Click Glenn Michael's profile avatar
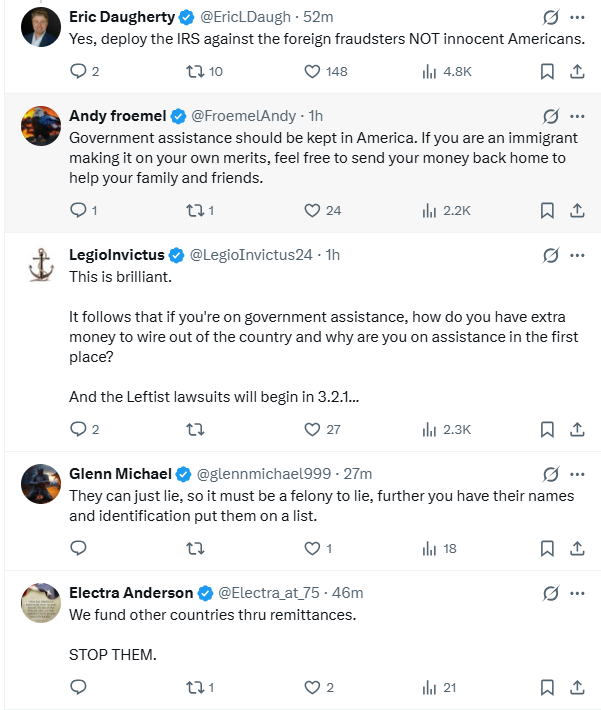This screenshot has width=601, height=710. [41, 484]
